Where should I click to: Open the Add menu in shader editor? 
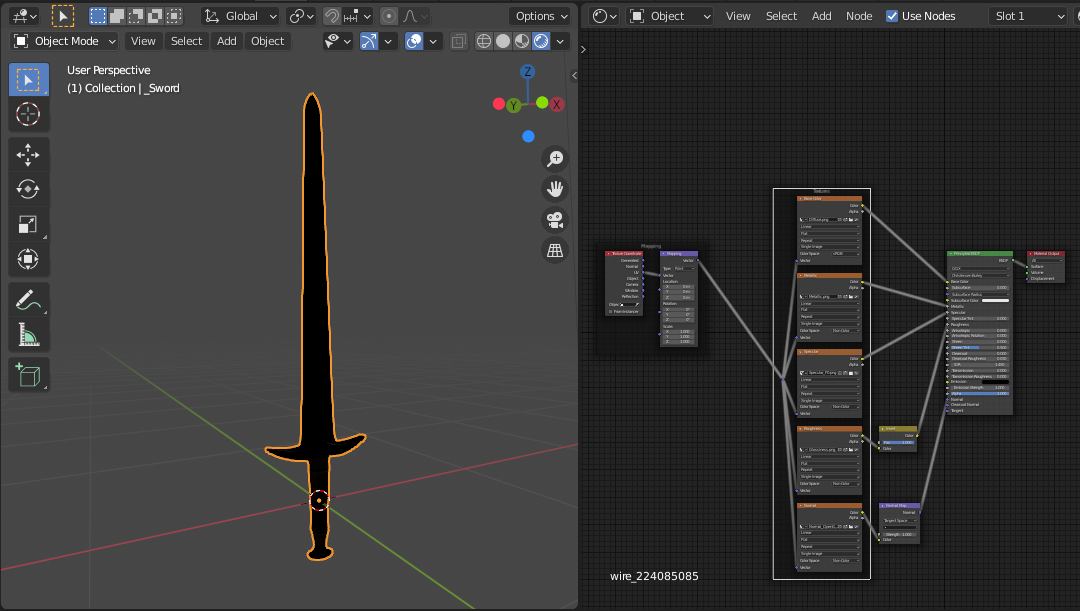821,16
